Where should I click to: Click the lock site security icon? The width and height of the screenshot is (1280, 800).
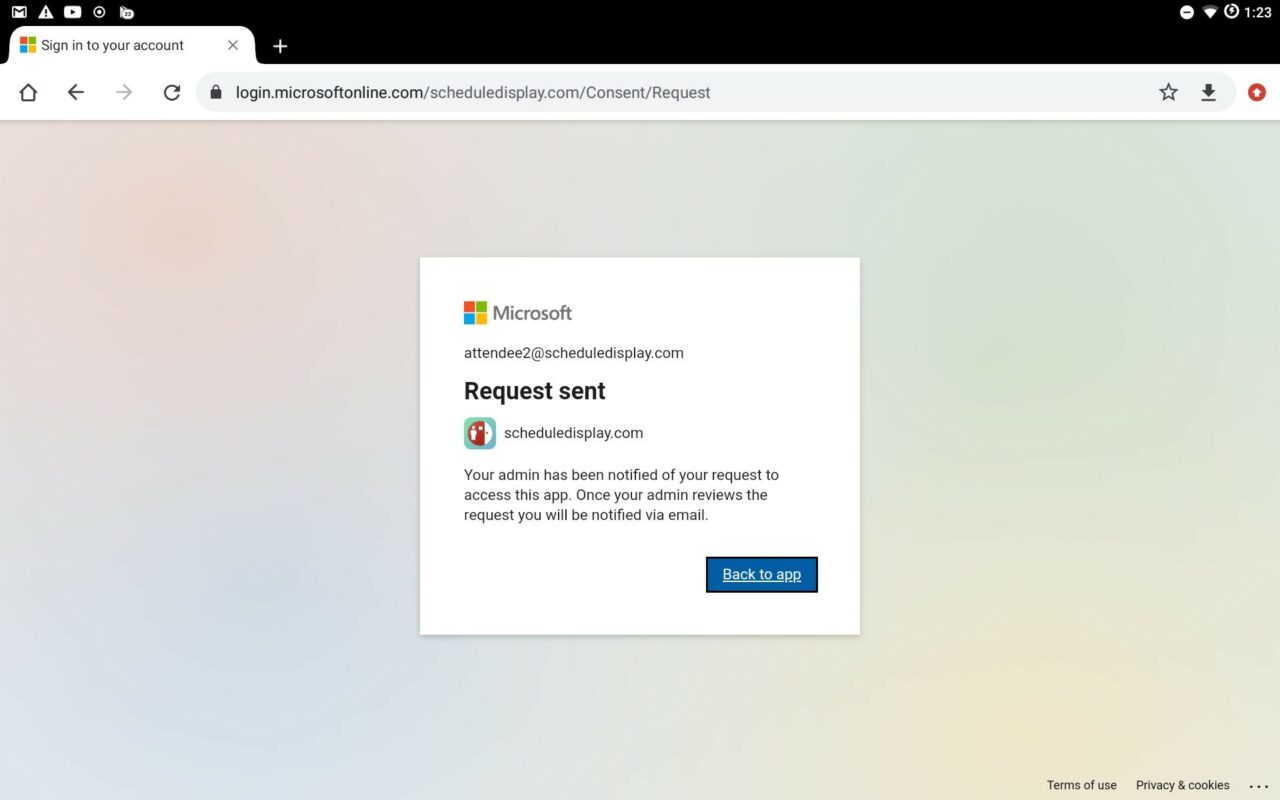coord(215,93)
